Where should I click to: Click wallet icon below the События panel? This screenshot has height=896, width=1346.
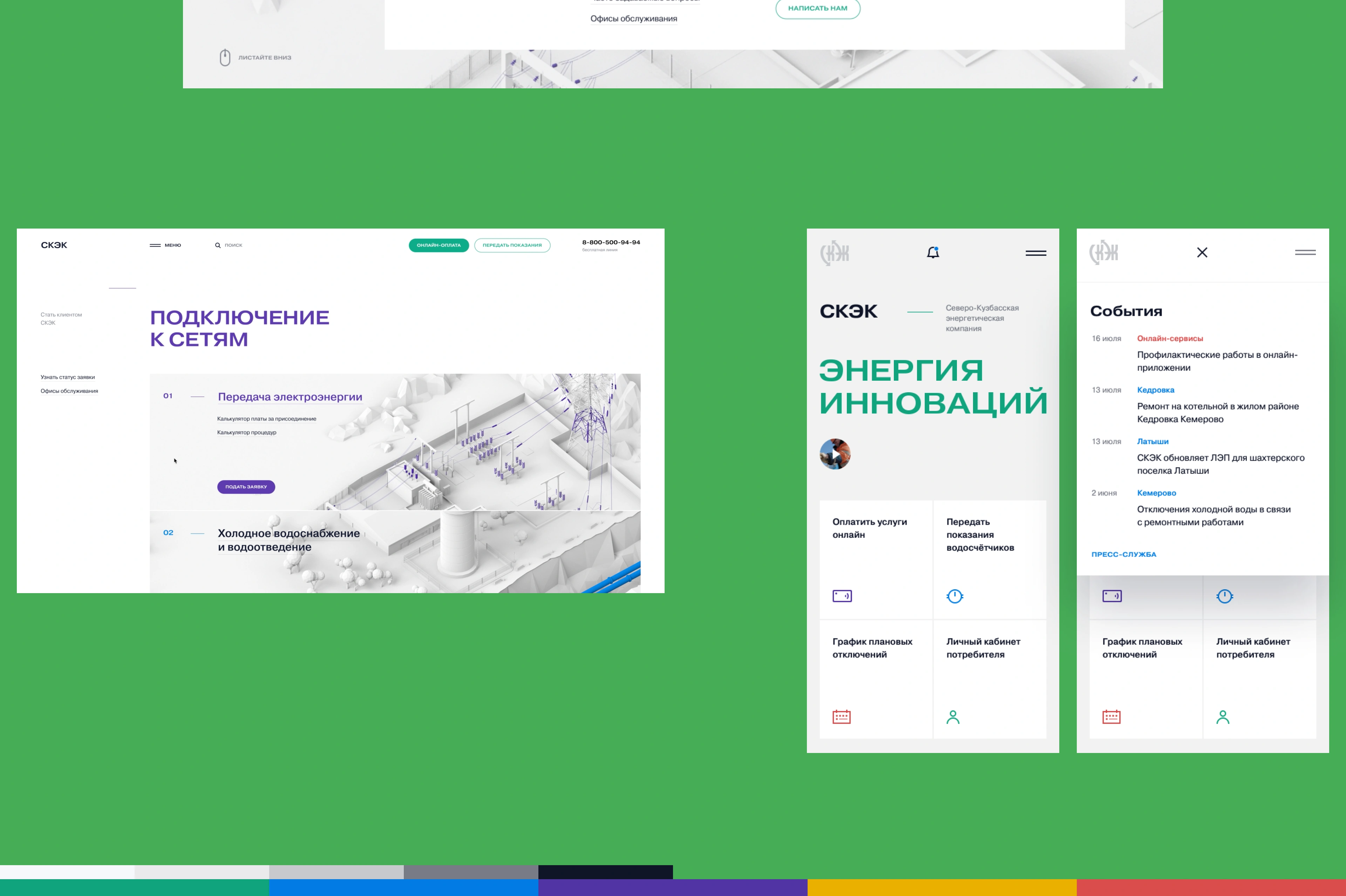pyautogui.click(x=1112, y=596)
